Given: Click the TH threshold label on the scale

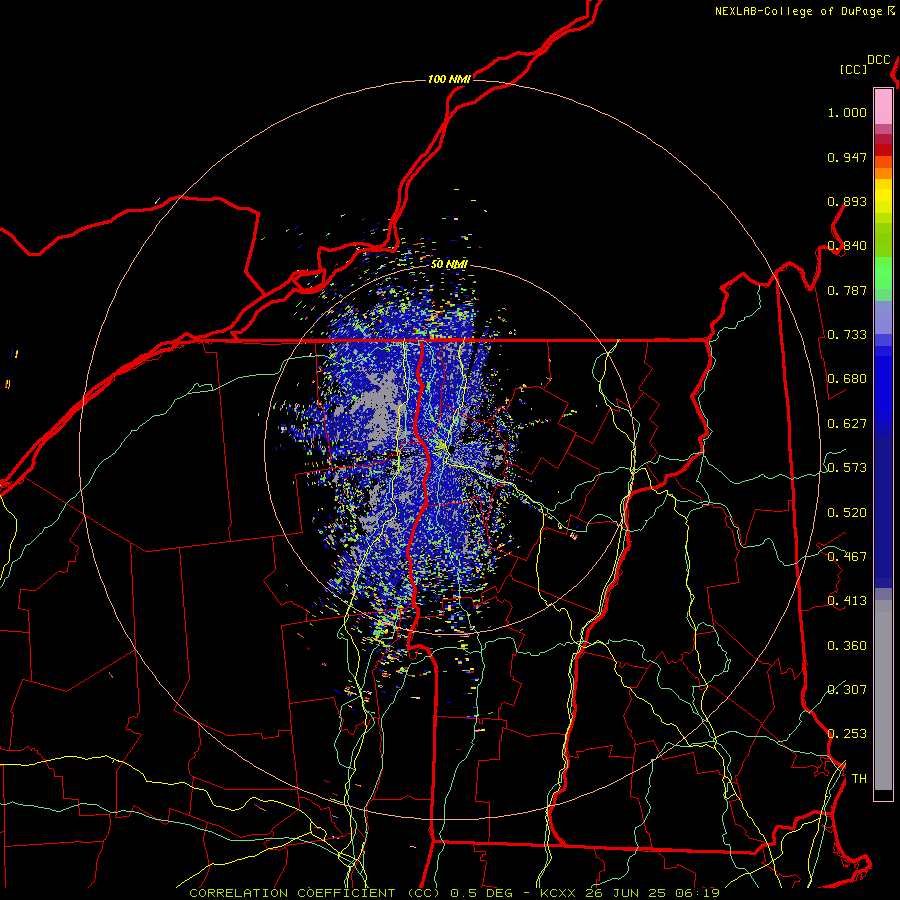Looking at the screenshot, I should click(859, 779).
